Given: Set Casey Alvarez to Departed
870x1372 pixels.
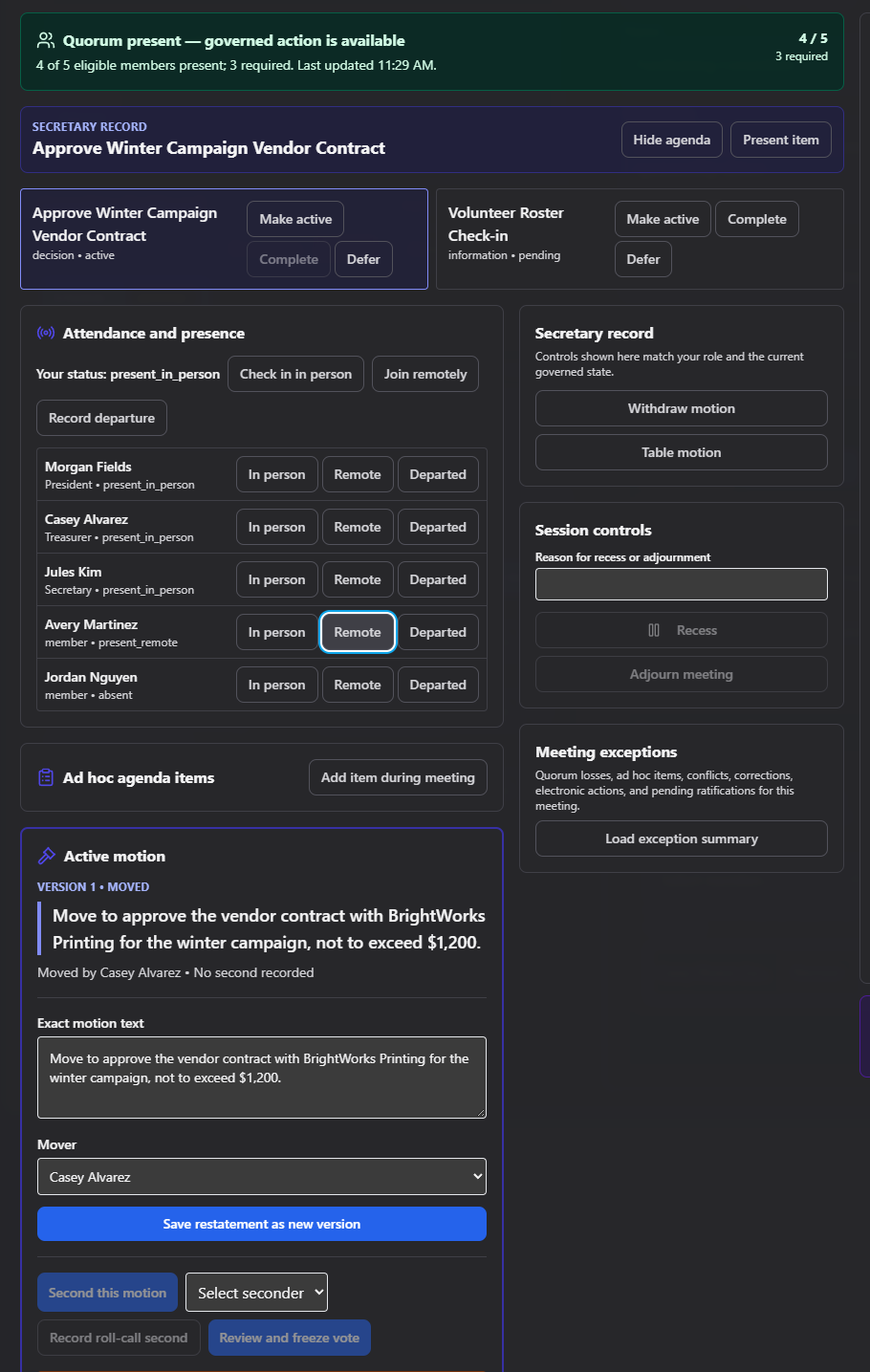Looking at the screenshot, I should click(x=438, y=527).
